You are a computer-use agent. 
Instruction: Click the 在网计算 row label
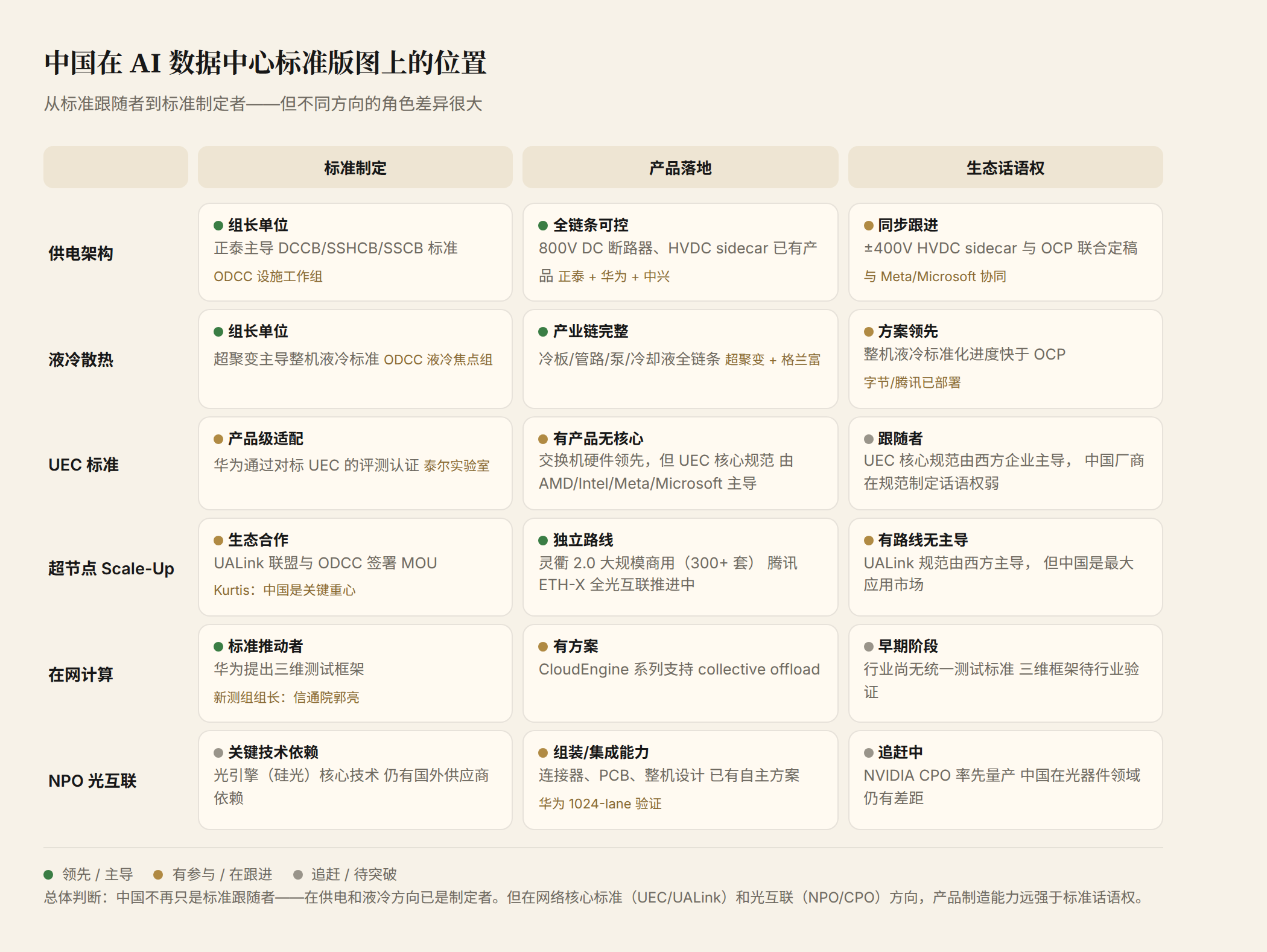click(x=81, y=674)
